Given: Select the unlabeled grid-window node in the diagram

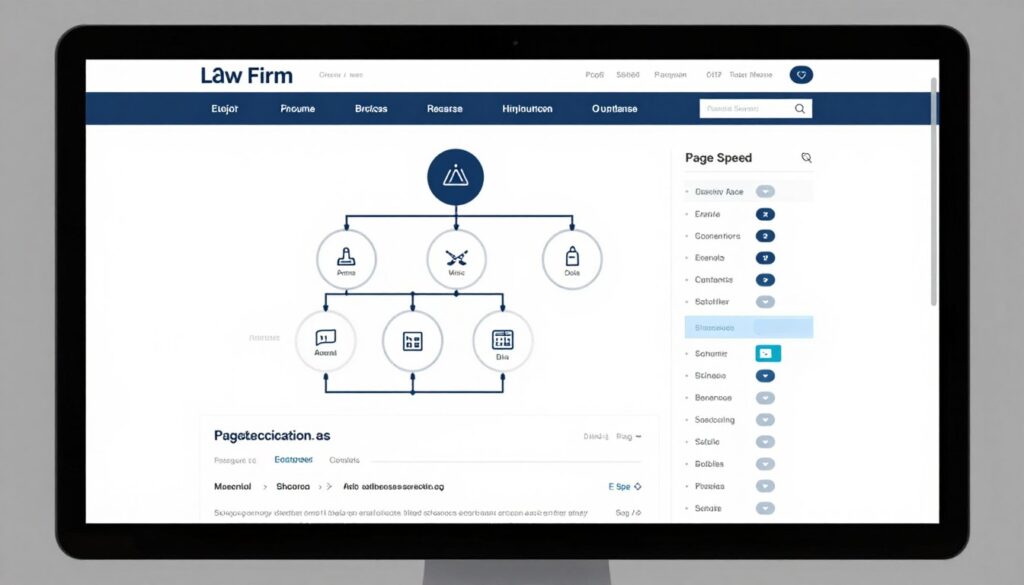Looking at the screenshot, I should (x=412, y=341).
